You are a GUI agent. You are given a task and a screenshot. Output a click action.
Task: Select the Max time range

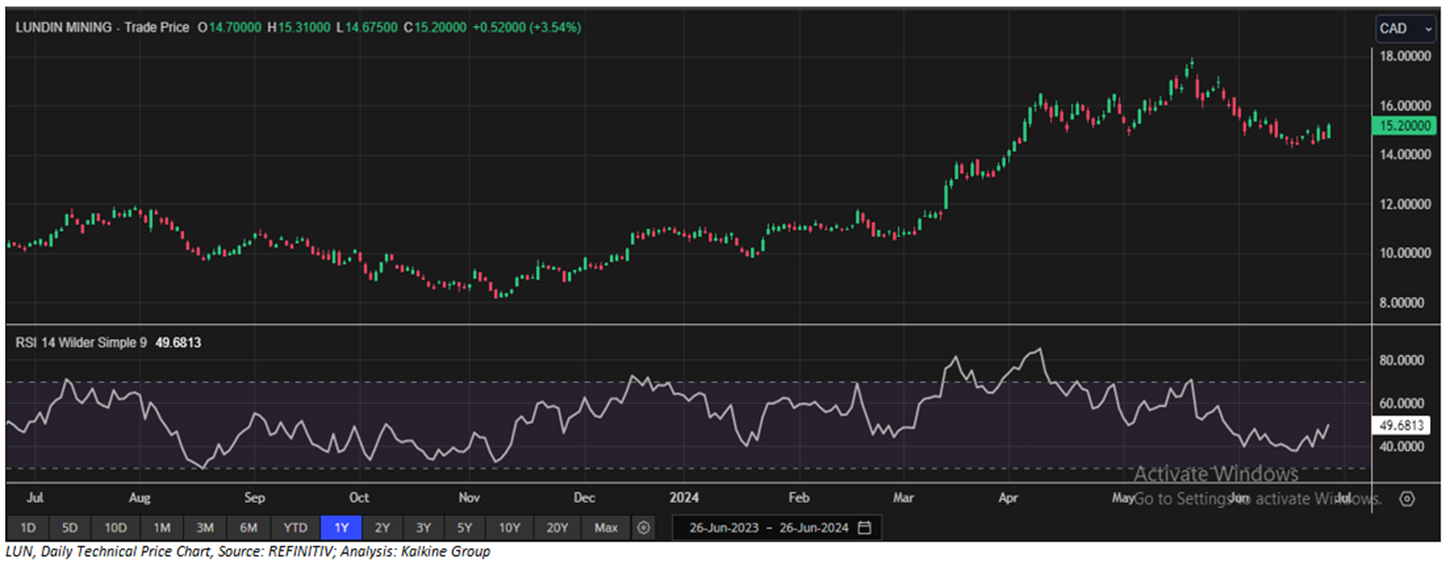[605, 527]
